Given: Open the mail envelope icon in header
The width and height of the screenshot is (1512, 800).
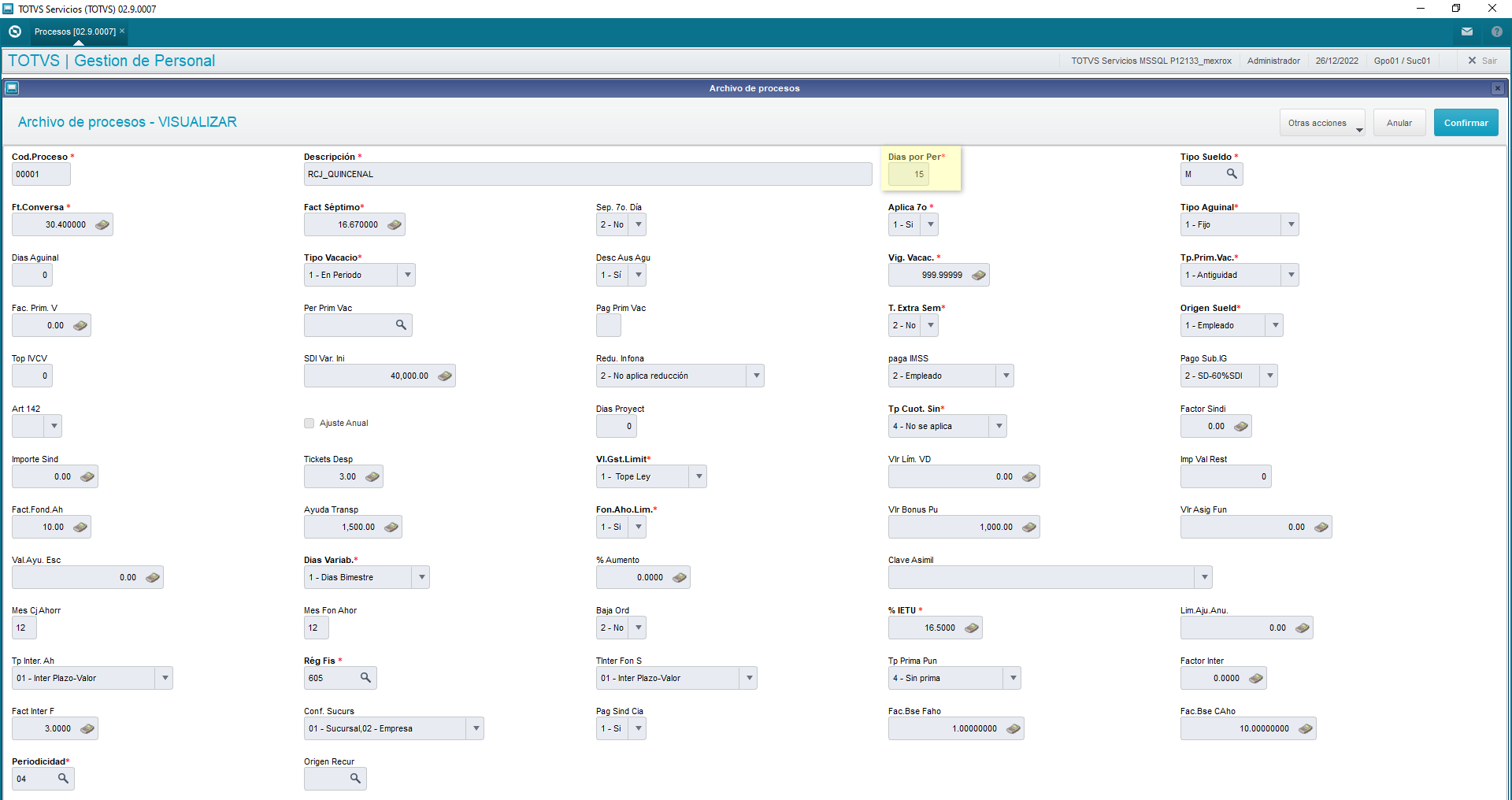Looking at the screenshot, I should 1467,31.
